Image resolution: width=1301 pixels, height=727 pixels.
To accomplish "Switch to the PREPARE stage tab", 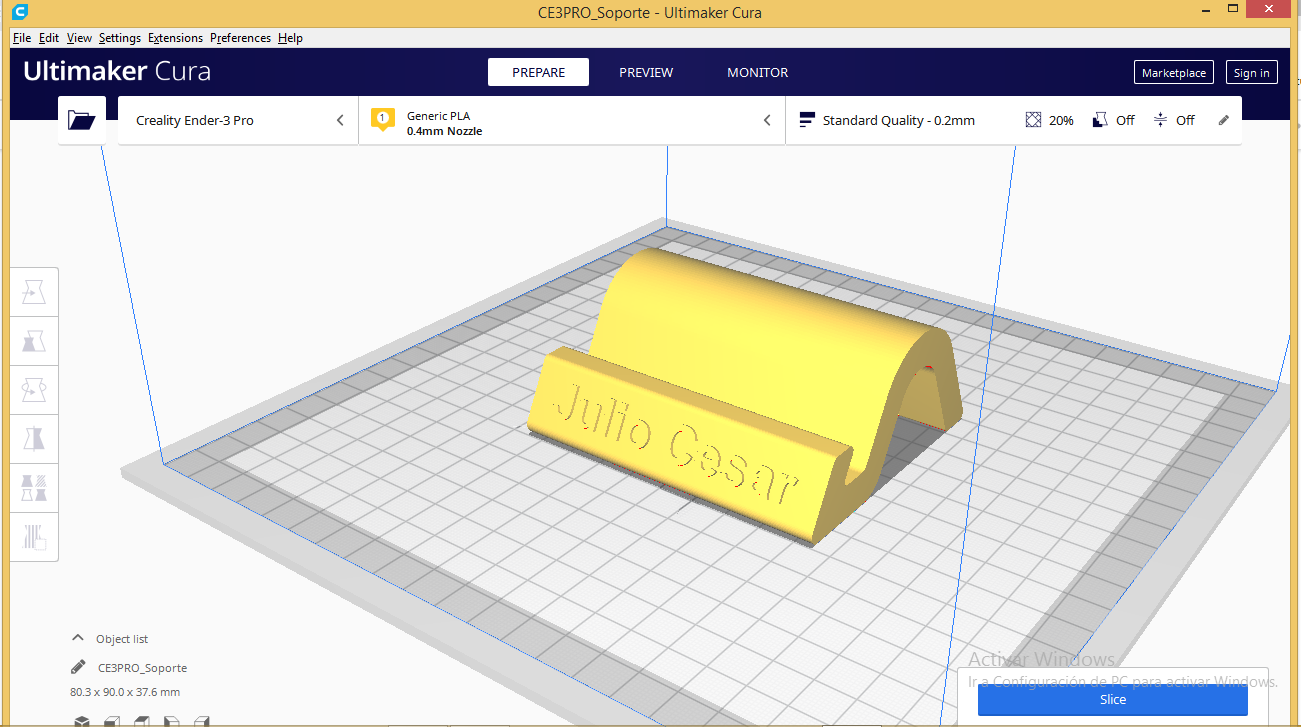I will pyautogui.click(x=538, y=72).
